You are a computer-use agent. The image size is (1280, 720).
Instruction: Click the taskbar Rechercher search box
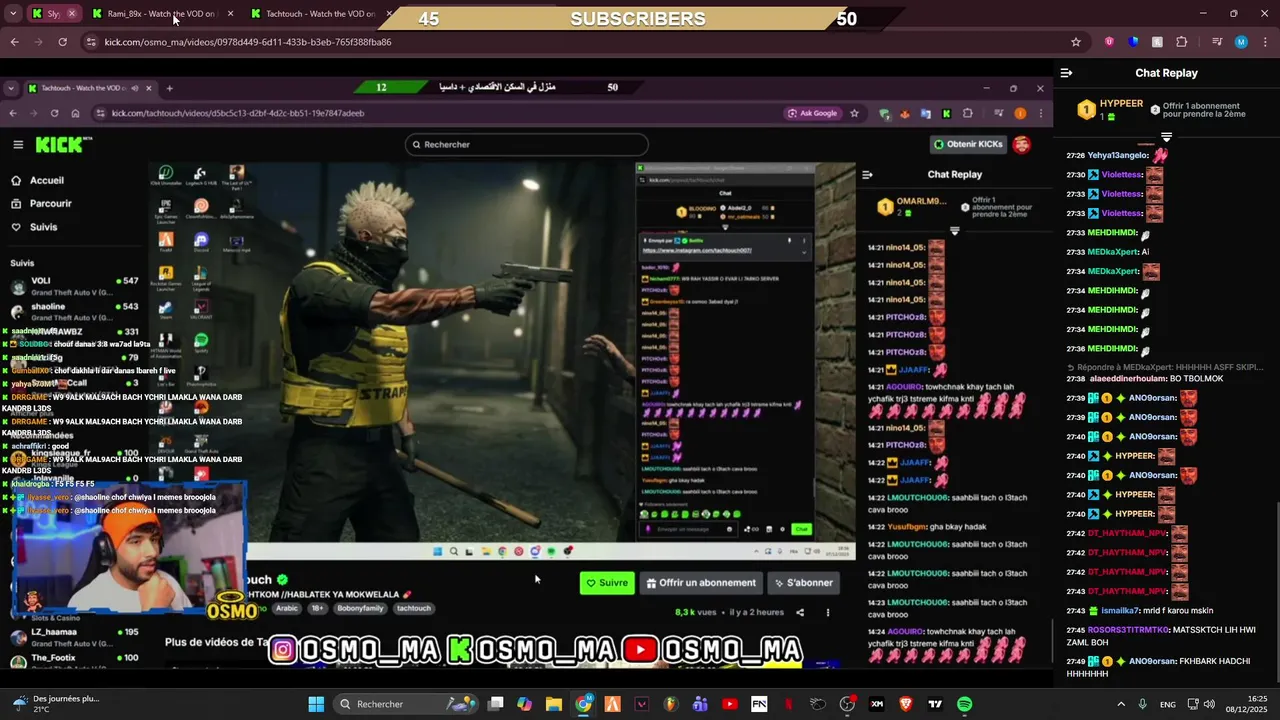(x=405, y=704)
